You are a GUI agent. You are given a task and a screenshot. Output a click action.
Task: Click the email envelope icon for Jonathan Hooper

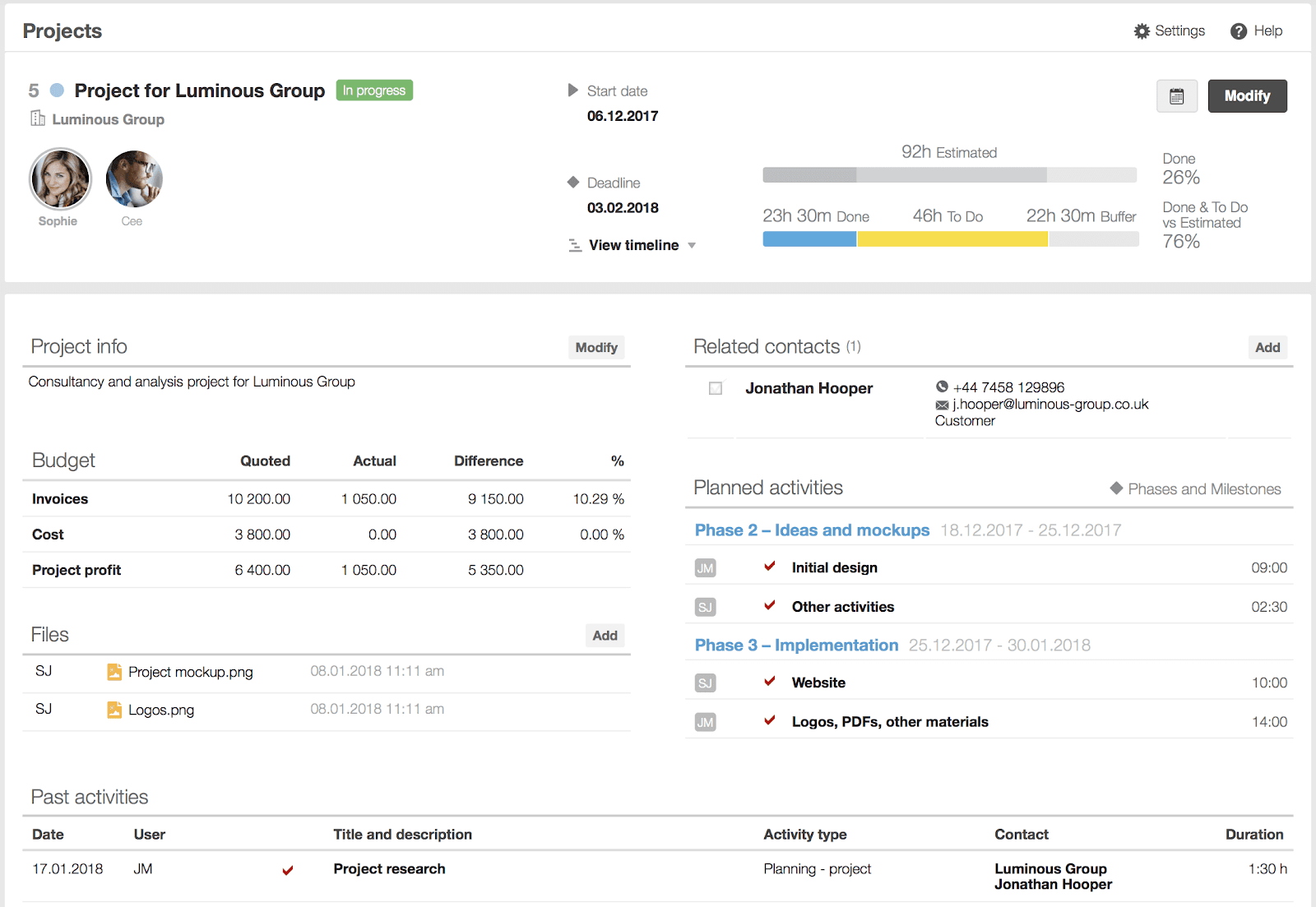click(942, 405)
